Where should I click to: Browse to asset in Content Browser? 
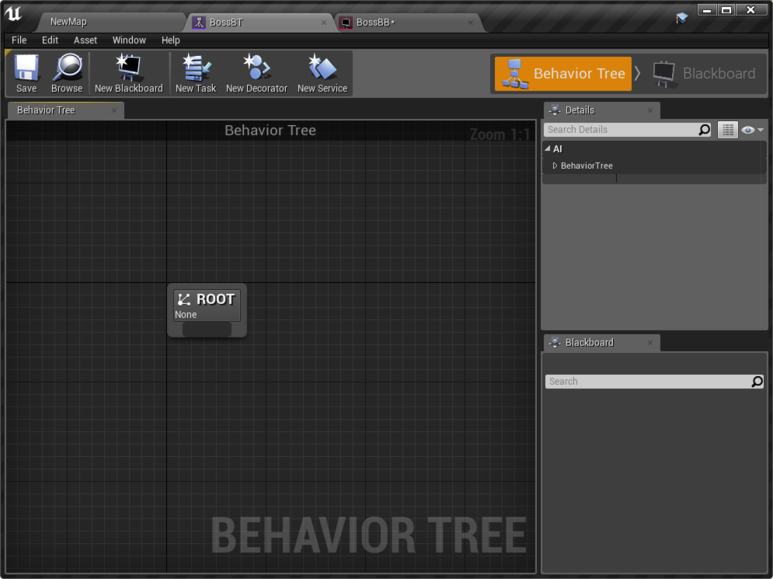pyautogui.click(x=67, y=73)
